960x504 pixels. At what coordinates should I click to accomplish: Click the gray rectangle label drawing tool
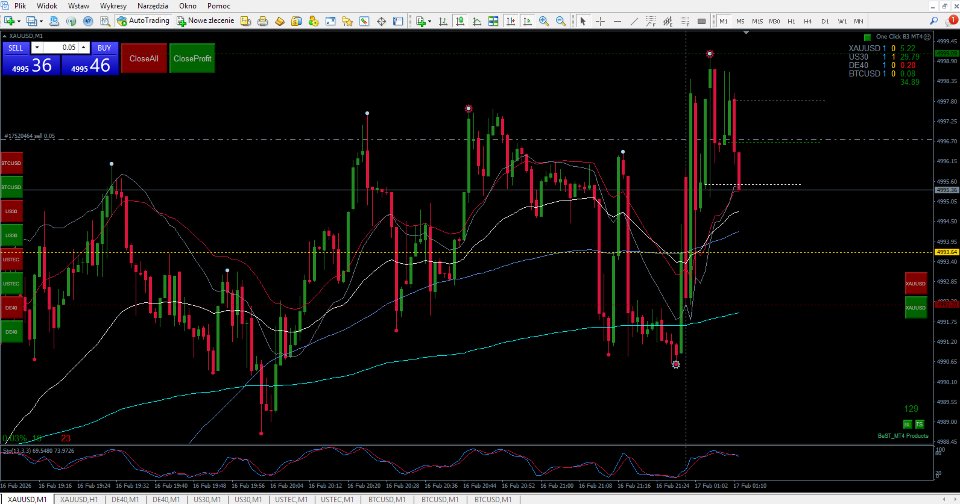click(x=702, y=21)
